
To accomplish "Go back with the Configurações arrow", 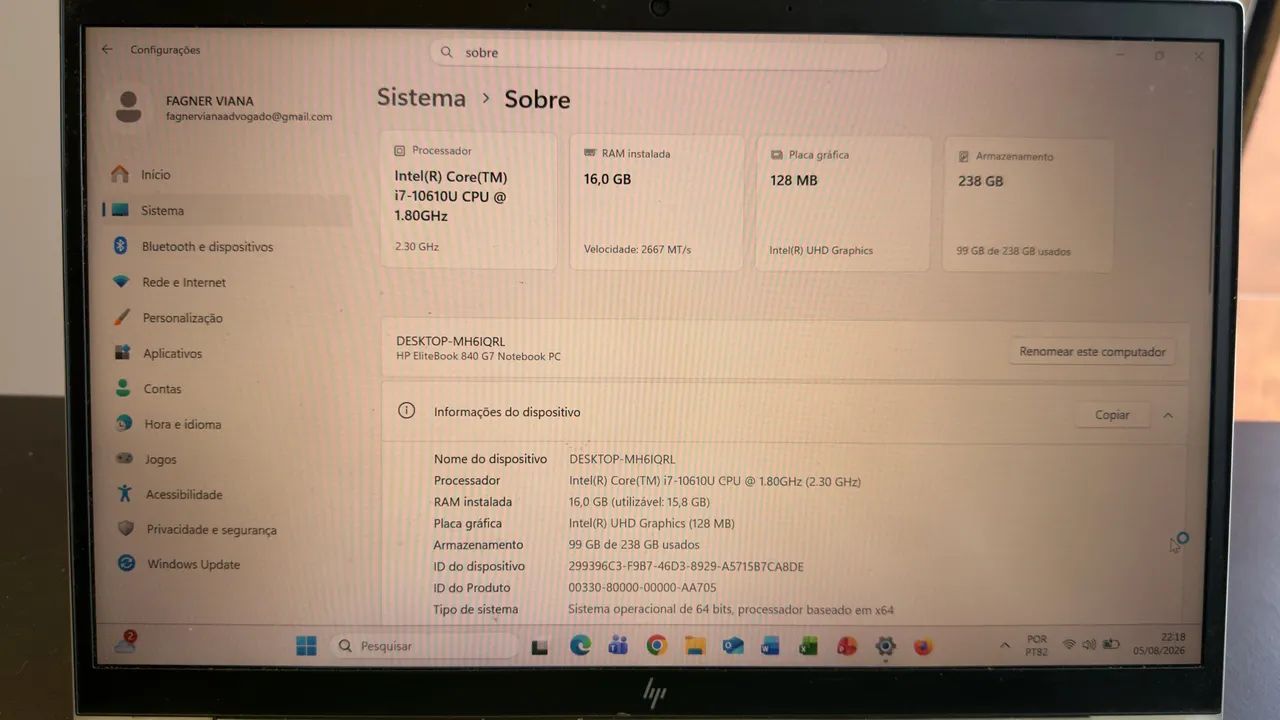I will pyautogui.click(x=107, y=50).
